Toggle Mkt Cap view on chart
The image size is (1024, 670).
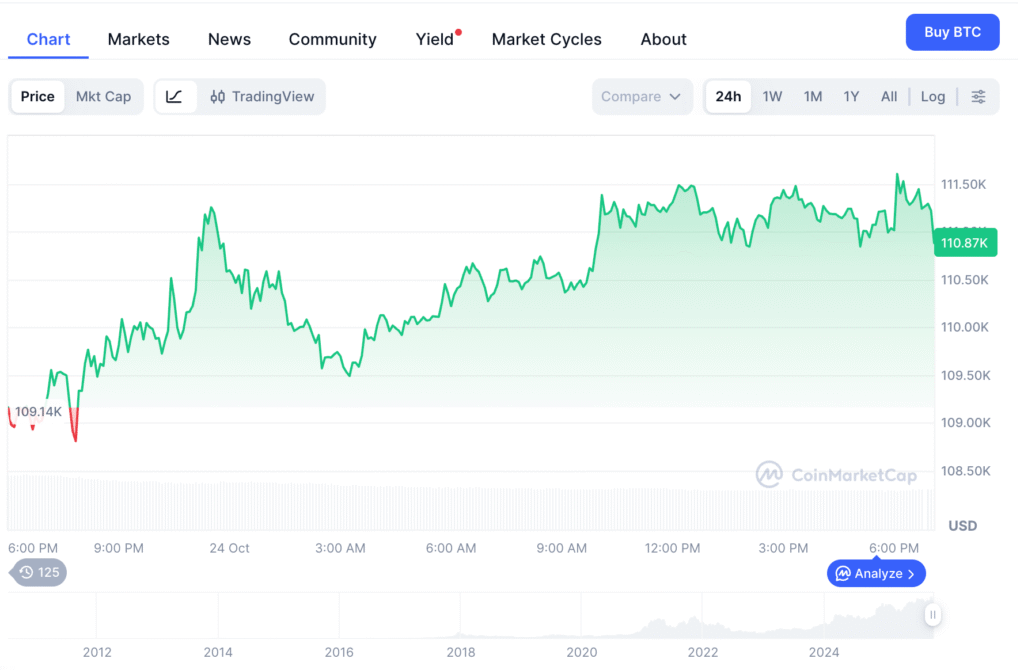[x=103, y=97]
